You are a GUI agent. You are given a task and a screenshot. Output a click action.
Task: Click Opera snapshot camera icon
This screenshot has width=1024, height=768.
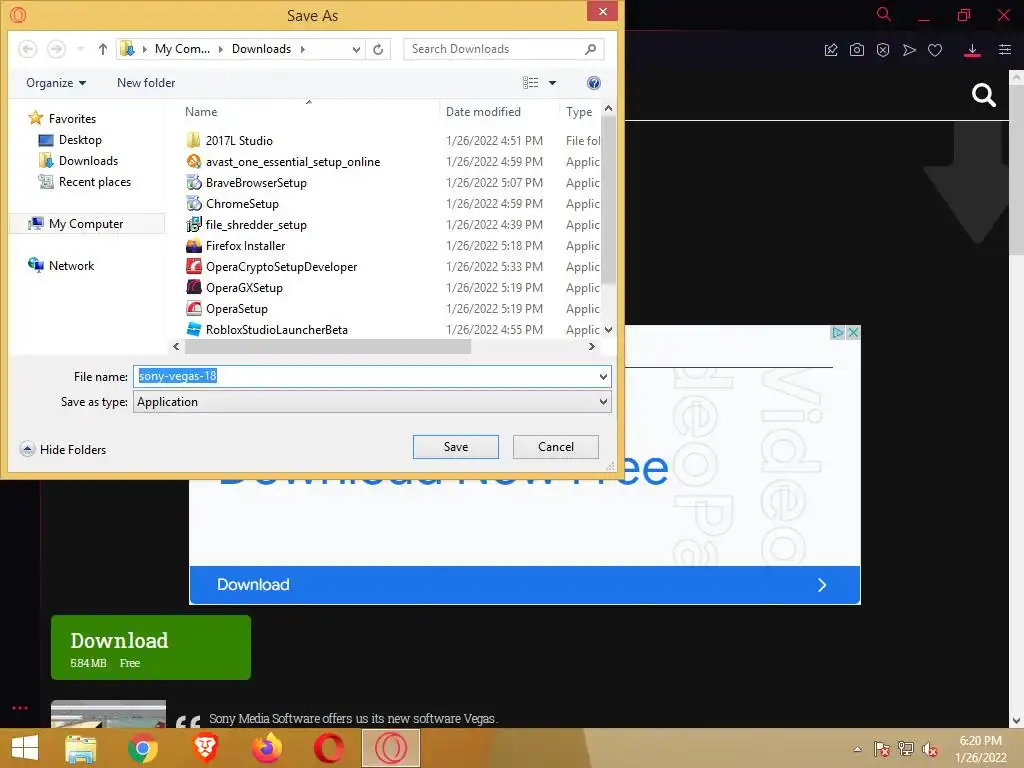click(x=857, y=50)
